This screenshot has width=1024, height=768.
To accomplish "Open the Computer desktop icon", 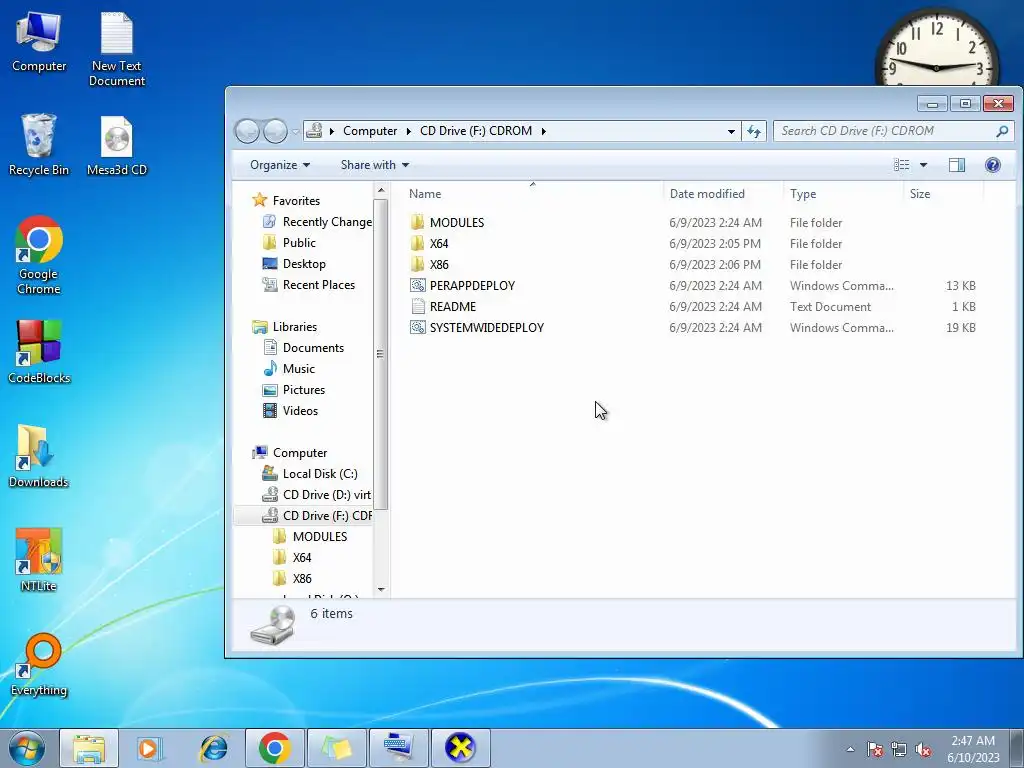I will pos(39,42).
